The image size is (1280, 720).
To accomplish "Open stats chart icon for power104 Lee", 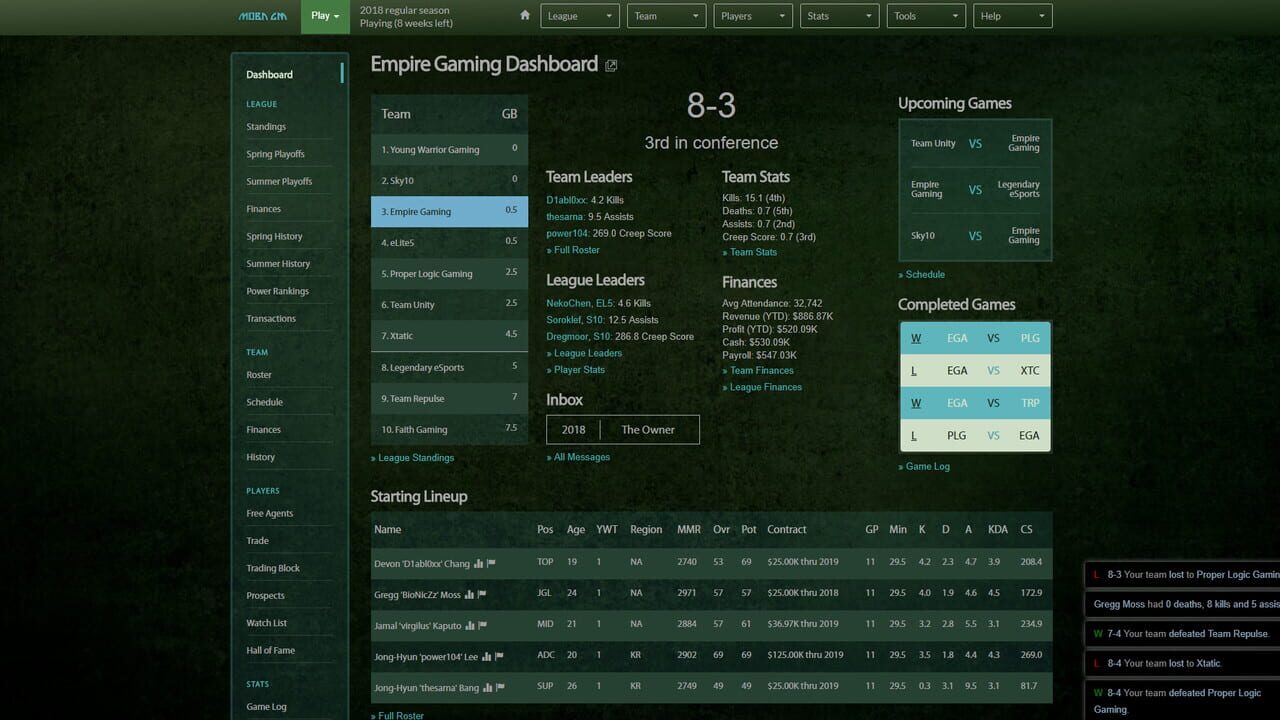I will coord(487,657).
